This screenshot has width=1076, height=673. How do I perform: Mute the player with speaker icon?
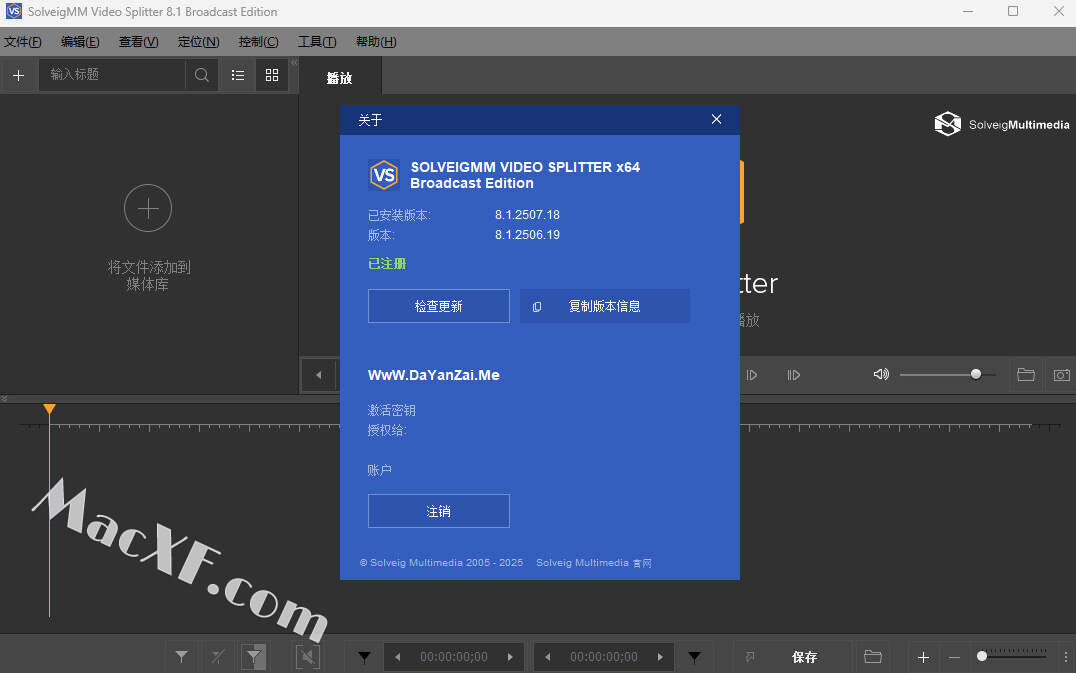(881, 375)
